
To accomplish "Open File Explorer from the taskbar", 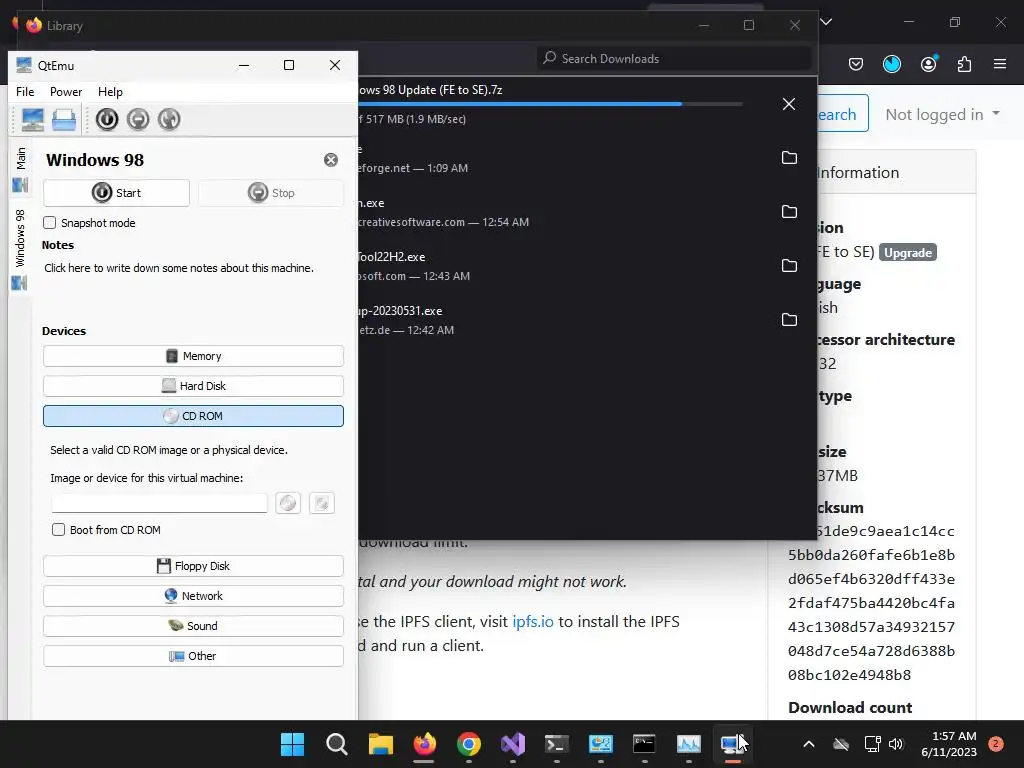I will pos(381,744).
